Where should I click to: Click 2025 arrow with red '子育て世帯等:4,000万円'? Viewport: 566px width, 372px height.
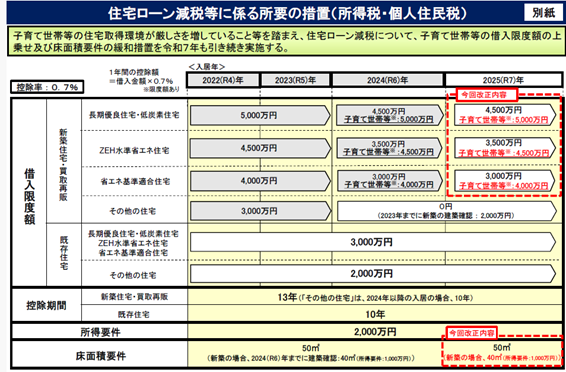point(504,180)
